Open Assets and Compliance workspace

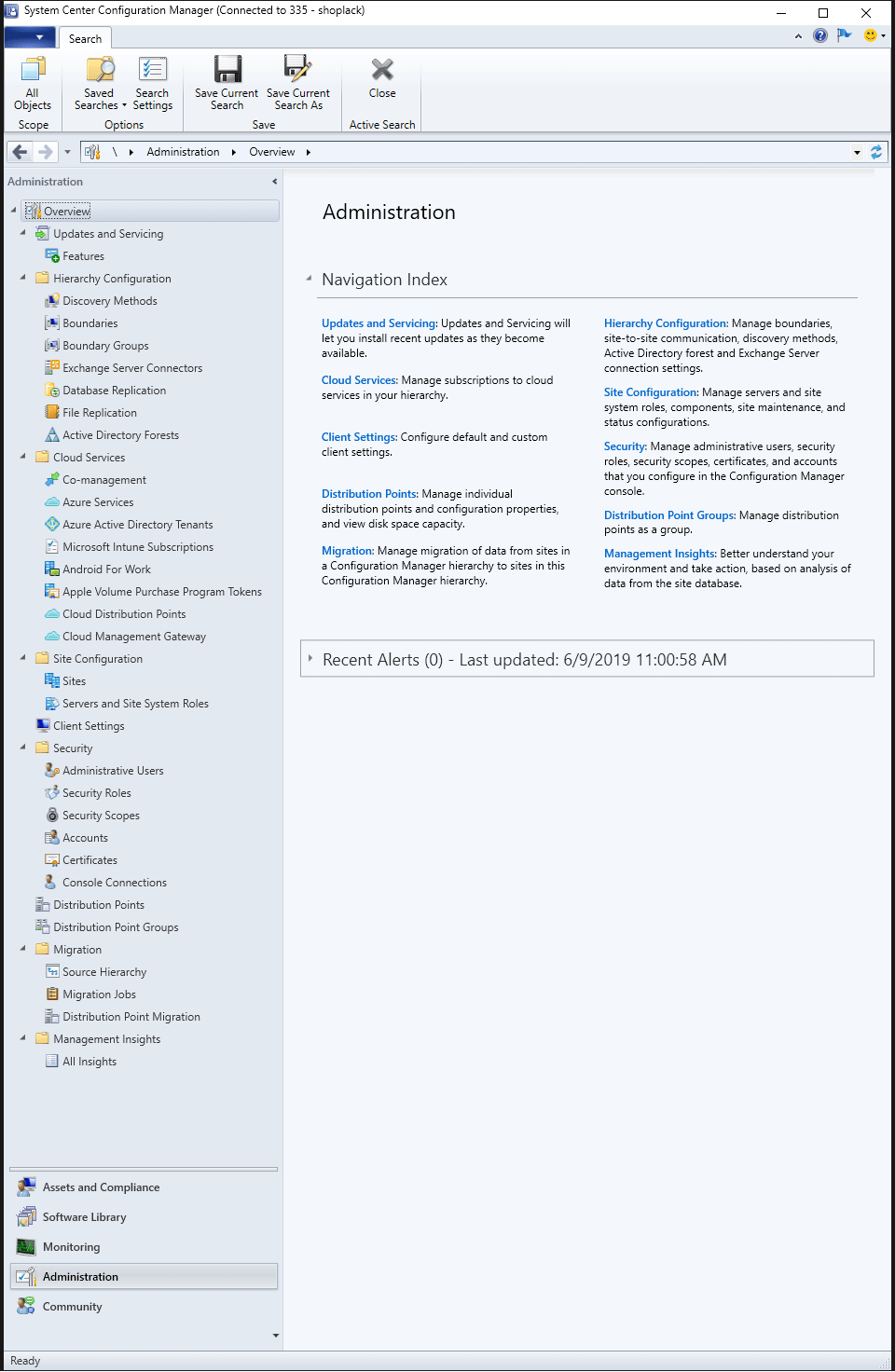pyautogui.click(x=145, y=1187)
